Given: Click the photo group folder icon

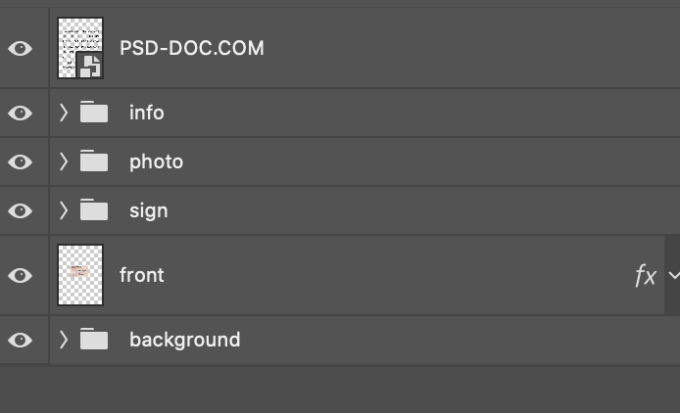Looking at the screenshot, I should [x=94, y=162].
